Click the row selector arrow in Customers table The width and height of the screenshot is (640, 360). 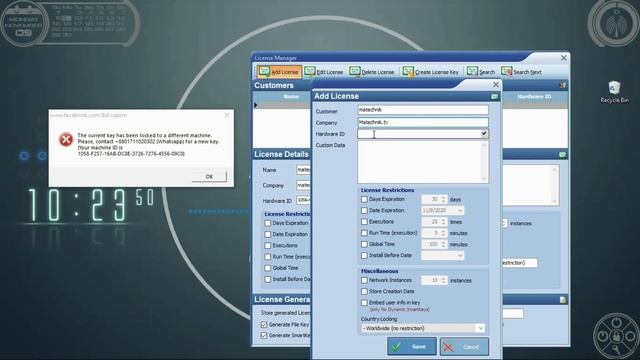click(256, 105)
